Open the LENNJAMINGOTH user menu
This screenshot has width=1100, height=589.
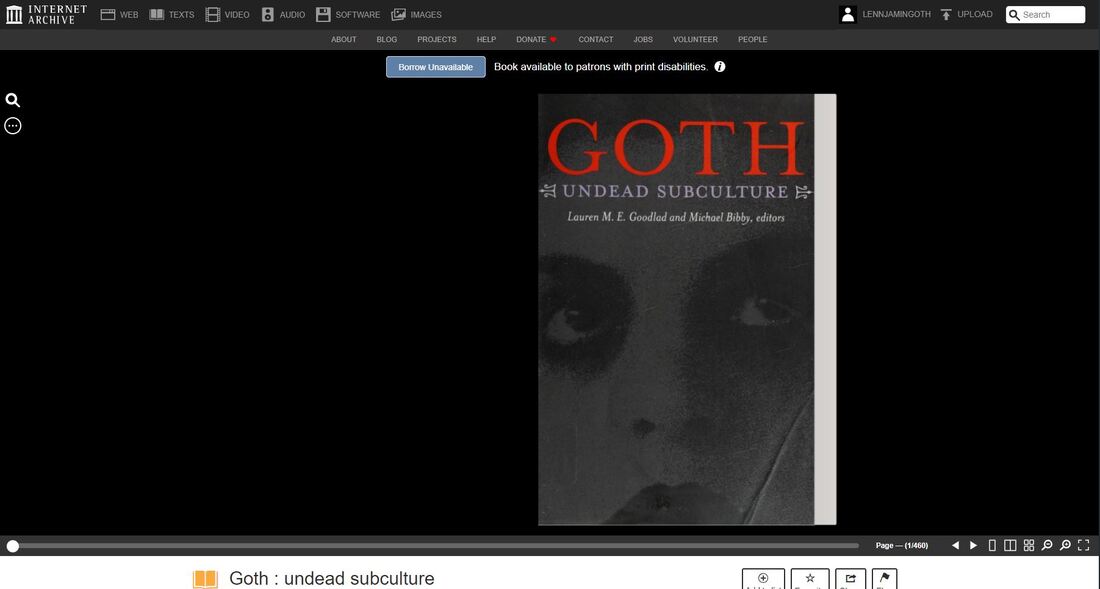click(x=885, y=14)
